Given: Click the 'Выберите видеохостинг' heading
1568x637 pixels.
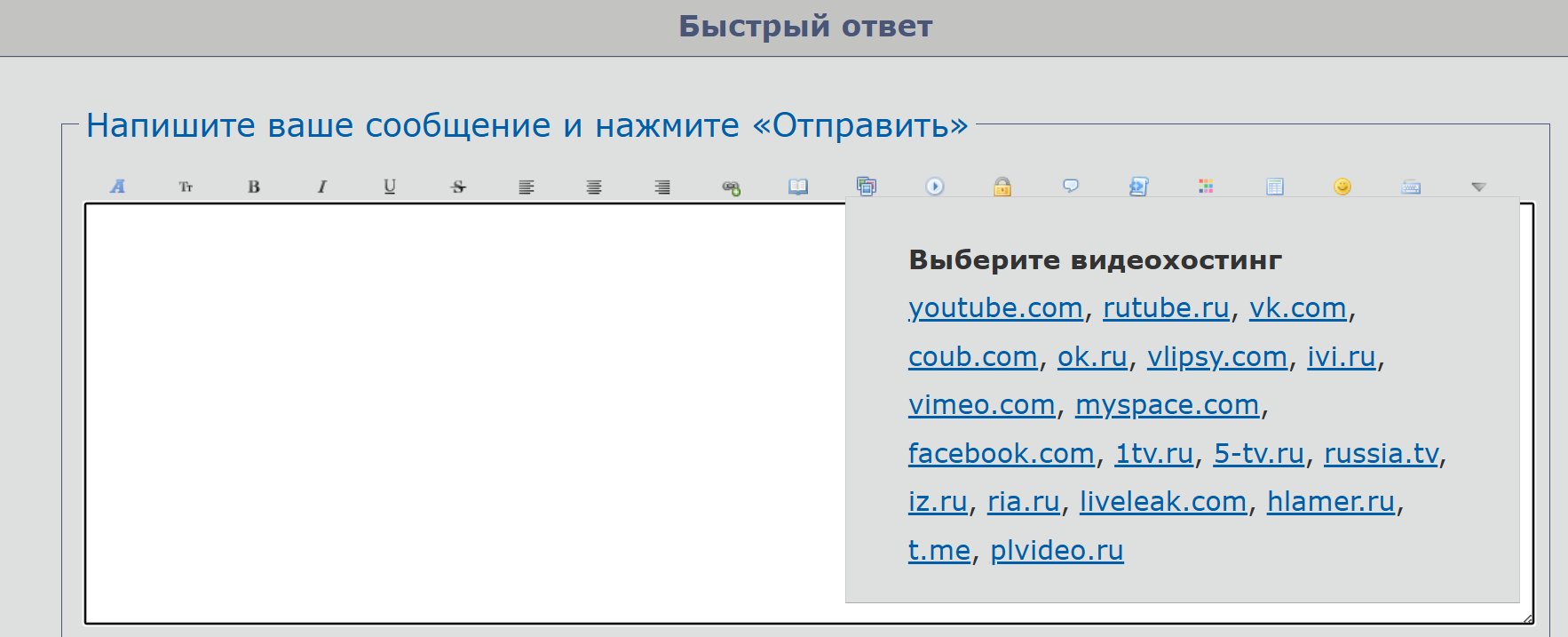Looking at the screenshot, I should pyautogui.click(x=1095, y=260).
